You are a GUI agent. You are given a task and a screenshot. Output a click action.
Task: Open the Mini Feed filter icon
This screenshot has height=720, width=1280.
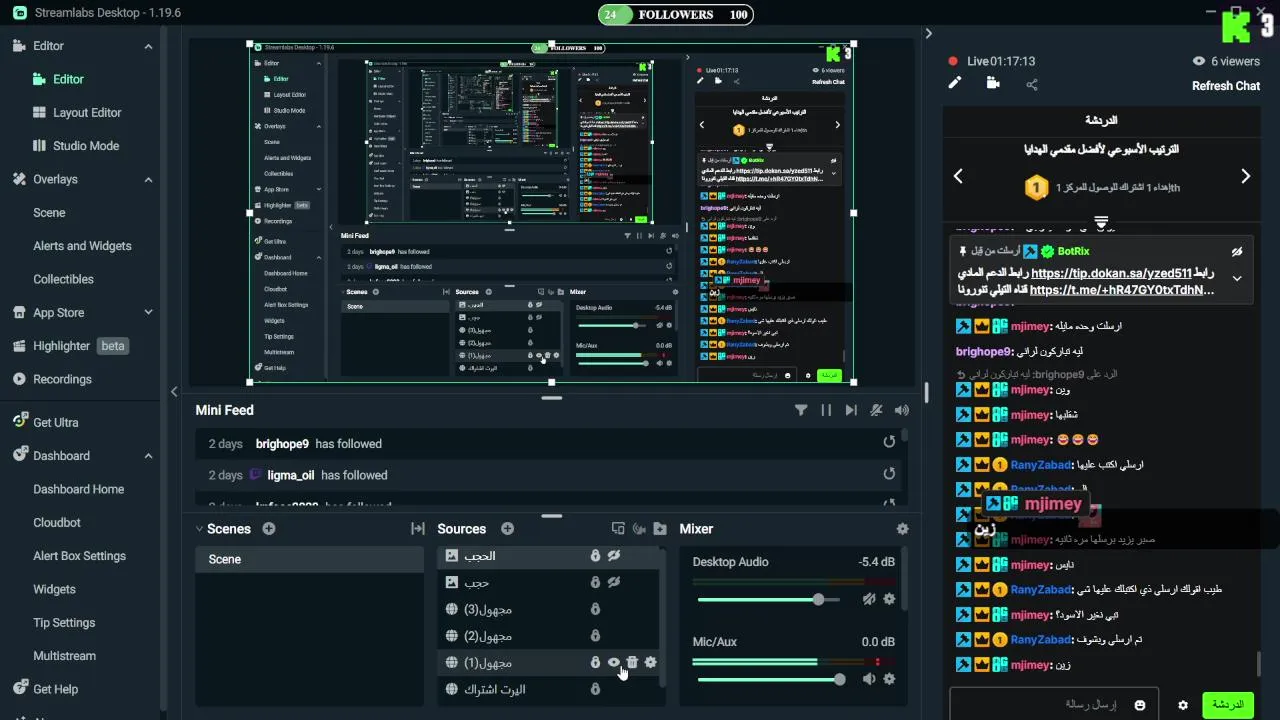coord(801,410)
